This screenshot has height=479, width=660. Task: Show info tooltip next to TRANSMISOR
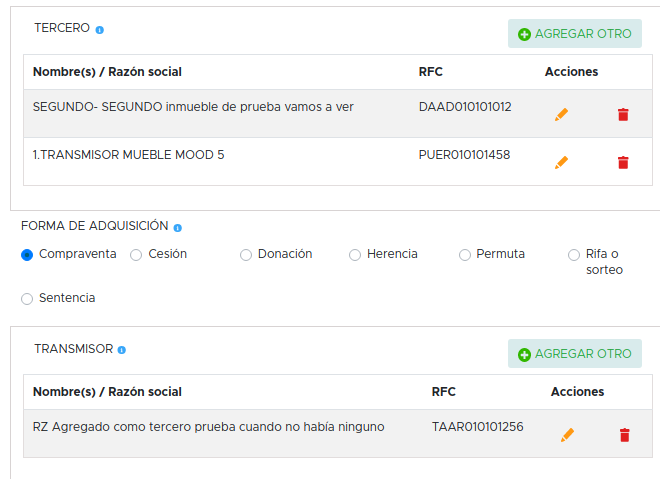pyautogui.click(x=122, y=350)
